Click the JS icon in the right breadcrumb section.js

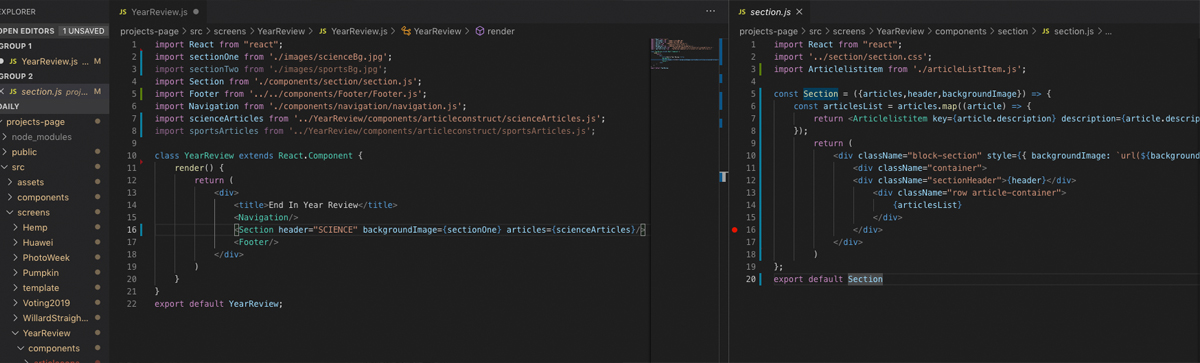(1046, 31)
